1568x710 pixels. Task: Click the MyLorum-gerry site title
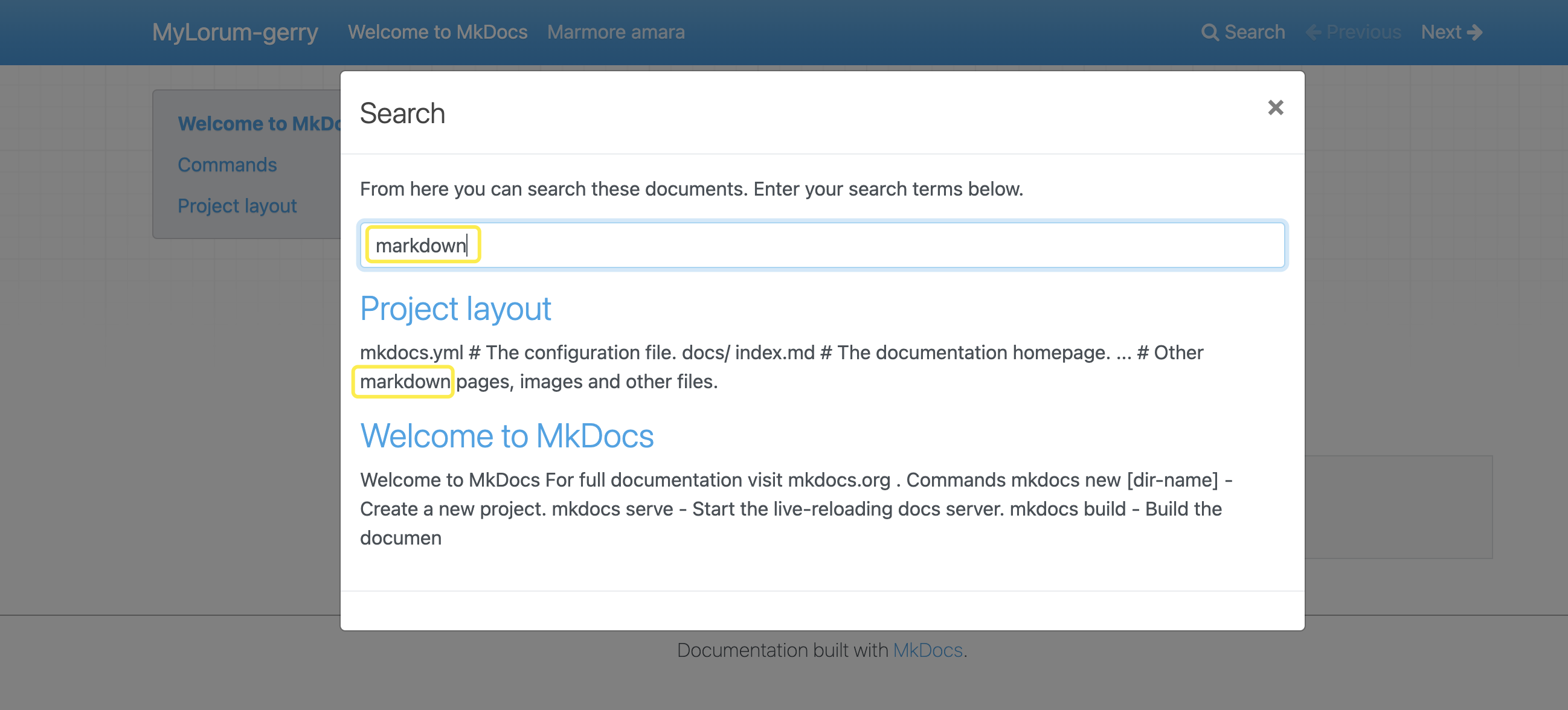235,32
